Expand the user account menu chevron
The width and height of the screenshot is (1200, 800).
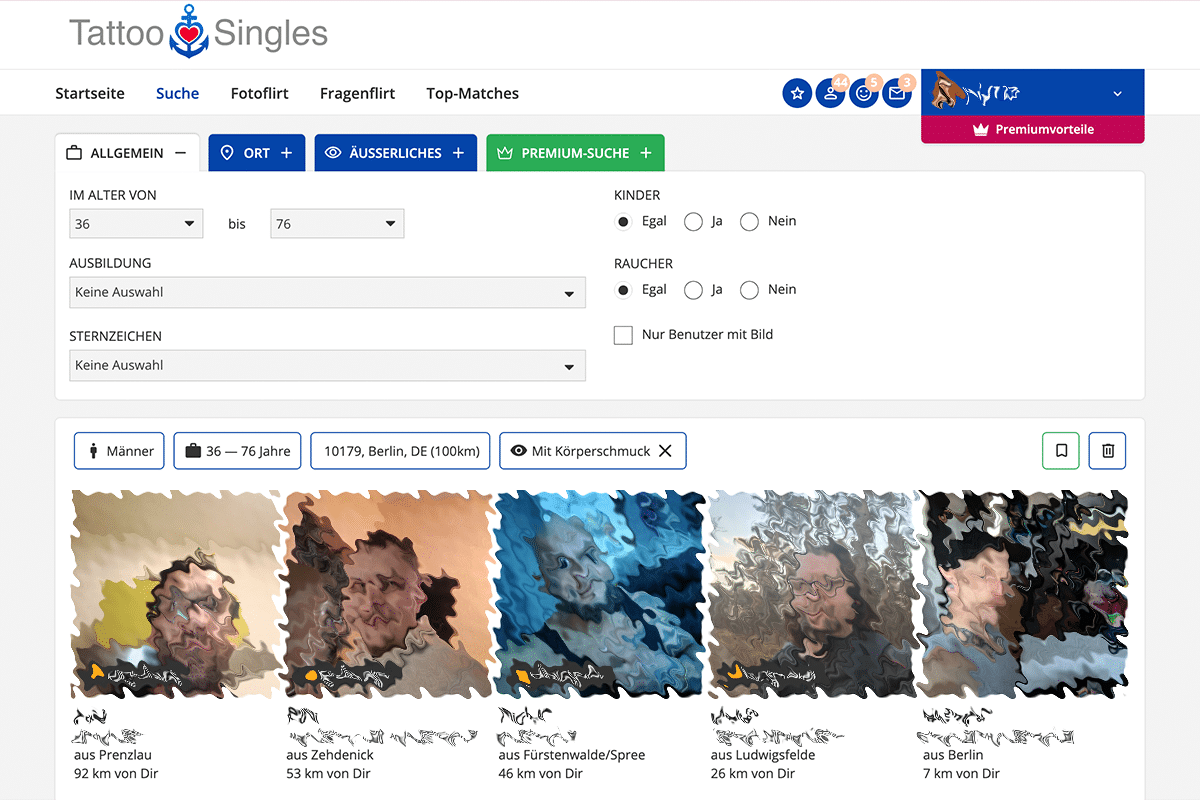1117,94
